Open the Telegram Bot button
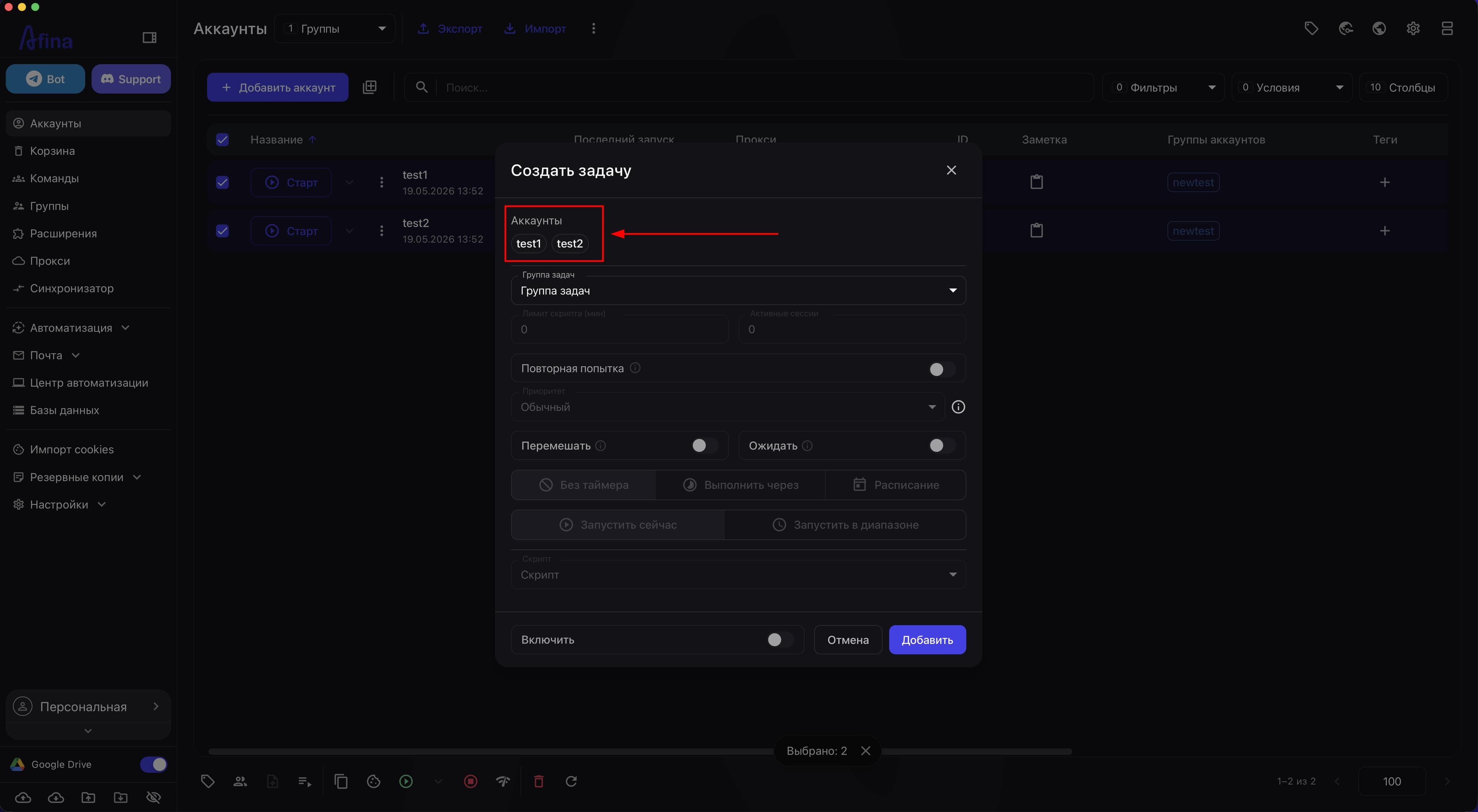 click(x=45, y=79)
